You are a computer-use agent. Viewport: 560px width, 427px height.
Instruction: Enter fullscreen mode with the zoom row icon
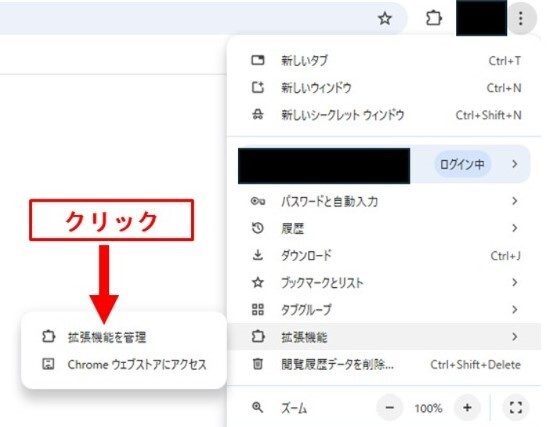point(516,407)
